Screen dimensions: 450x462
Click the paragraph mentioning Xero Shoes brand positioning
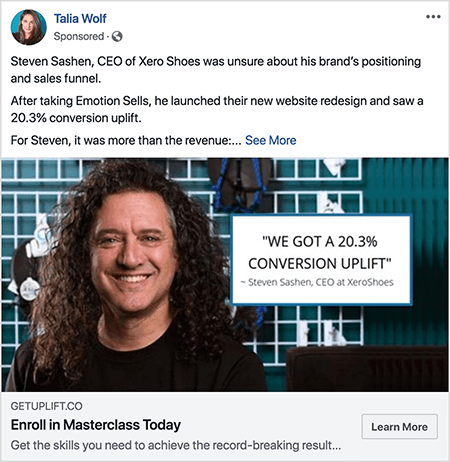[x=216, y=70]
